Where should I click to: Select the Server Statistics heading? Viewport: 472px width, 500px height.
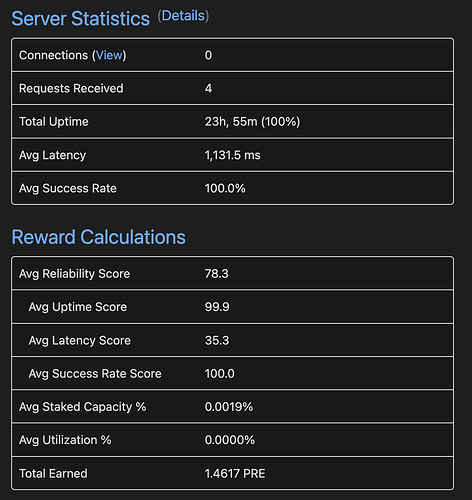(81, 18)
